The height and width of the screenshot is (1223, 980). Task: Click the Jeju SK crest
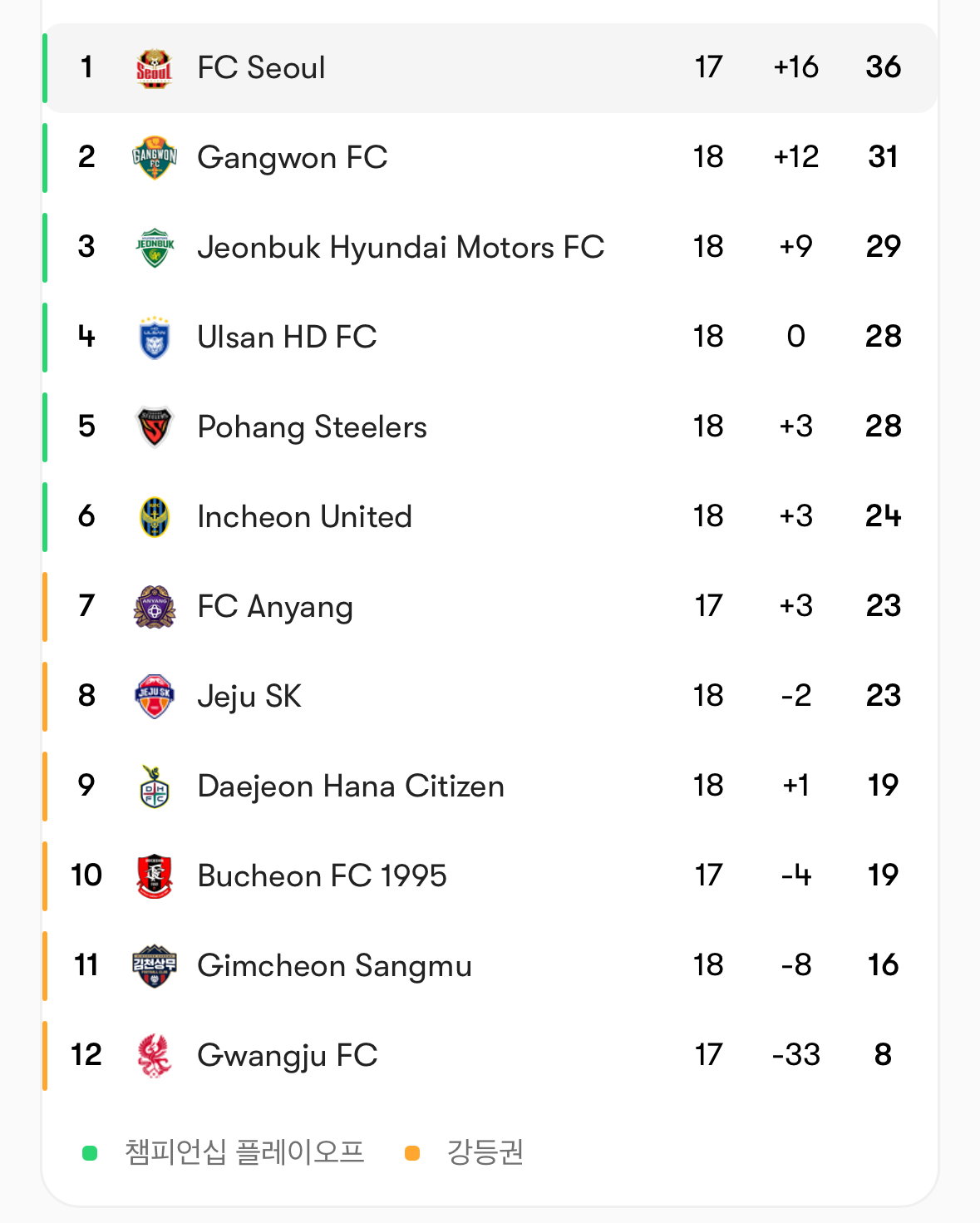click(x=155, y=697)
